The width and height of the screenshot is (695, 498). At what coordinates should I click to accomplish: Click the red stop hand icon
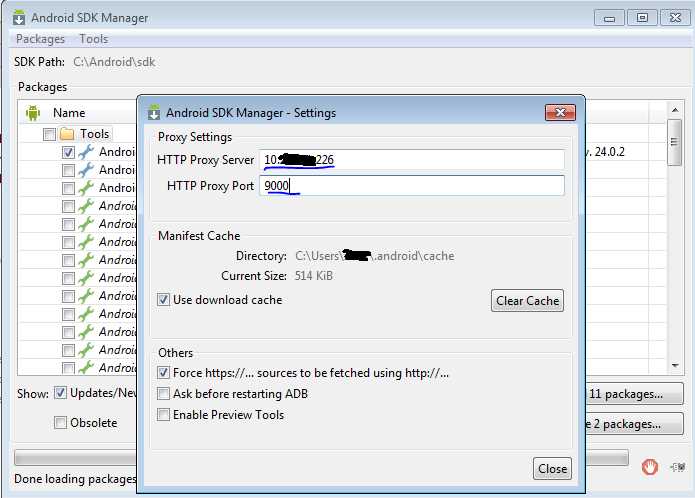coord(650,467)
